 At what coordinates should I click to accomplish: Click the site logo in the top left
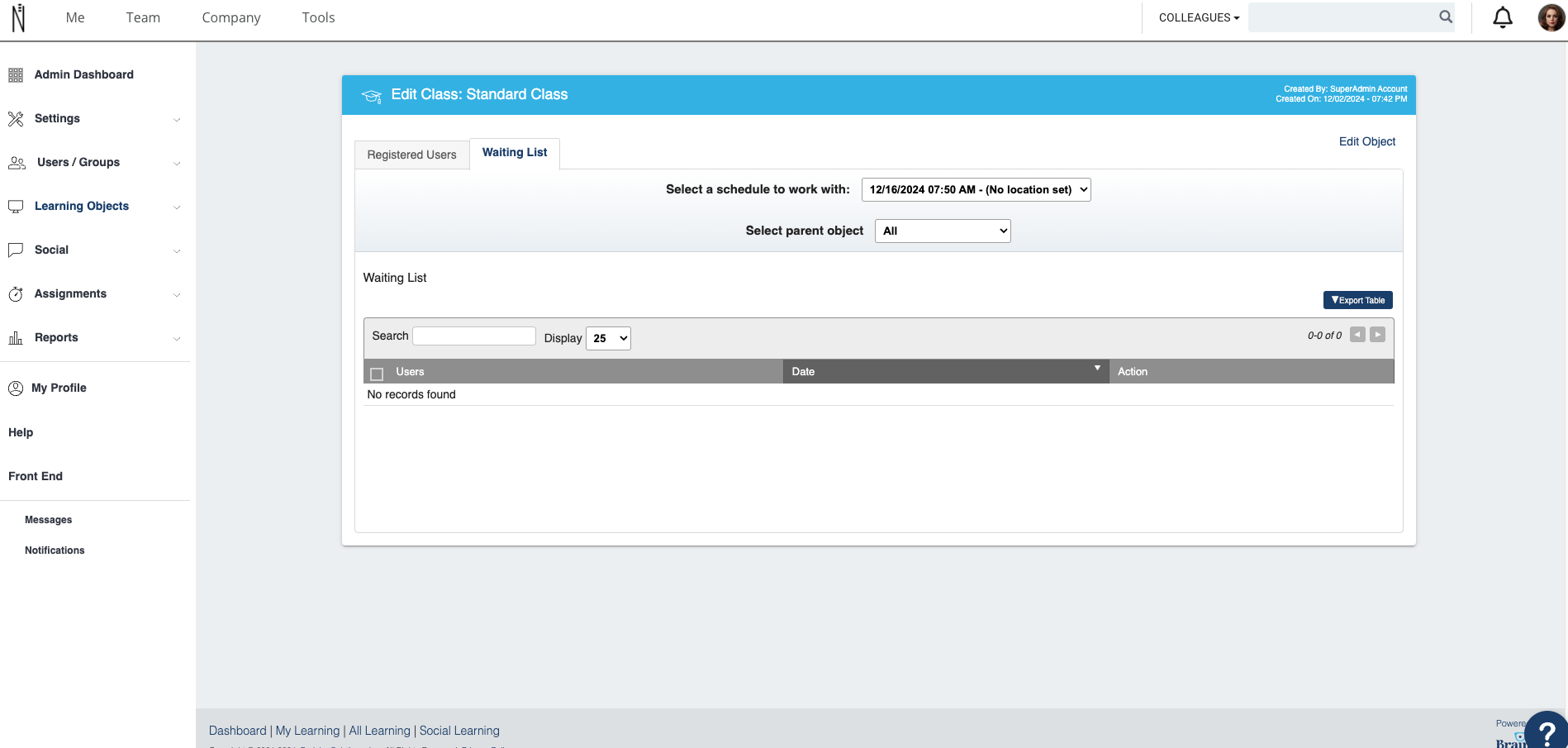[x=18, y=17]
